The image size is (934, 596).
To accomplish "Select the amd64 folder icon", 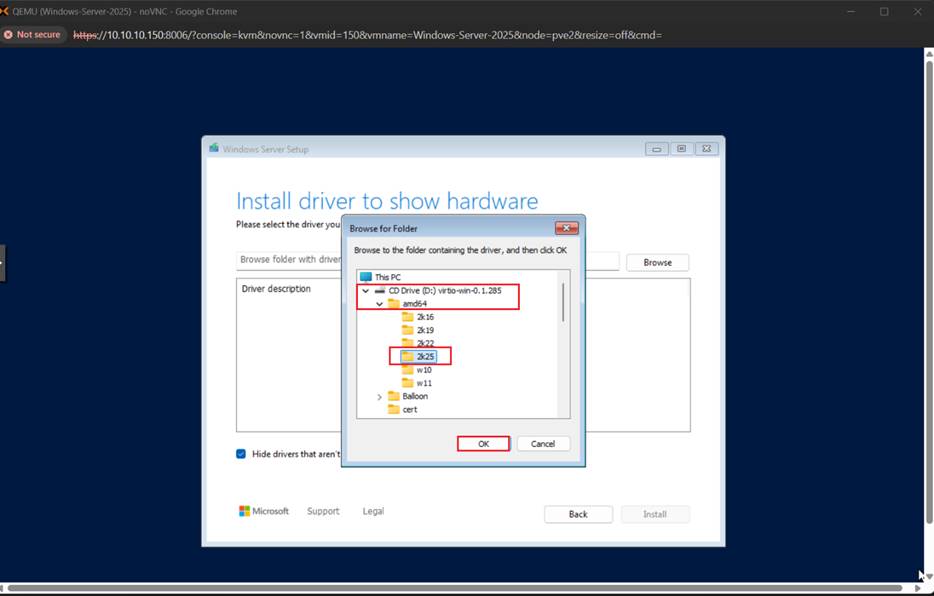I will point(394,303).
